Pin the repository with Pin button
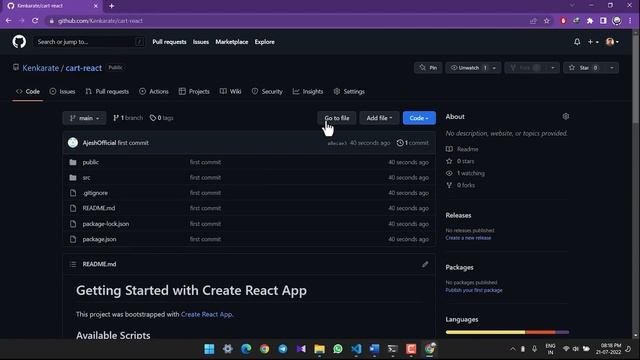Viewport: 640px width, 360px height. pos(428,68)
